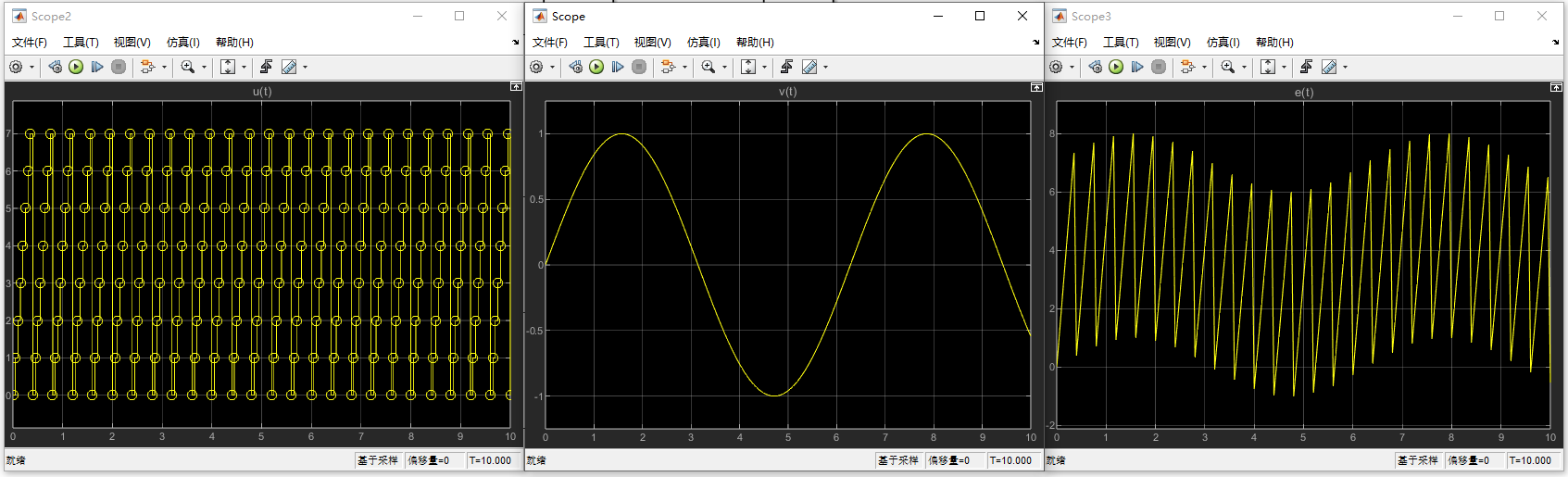Enable cursor measurements ruler in Scope2
This screenshot has width=1568, height=477.
pos(289,67)
